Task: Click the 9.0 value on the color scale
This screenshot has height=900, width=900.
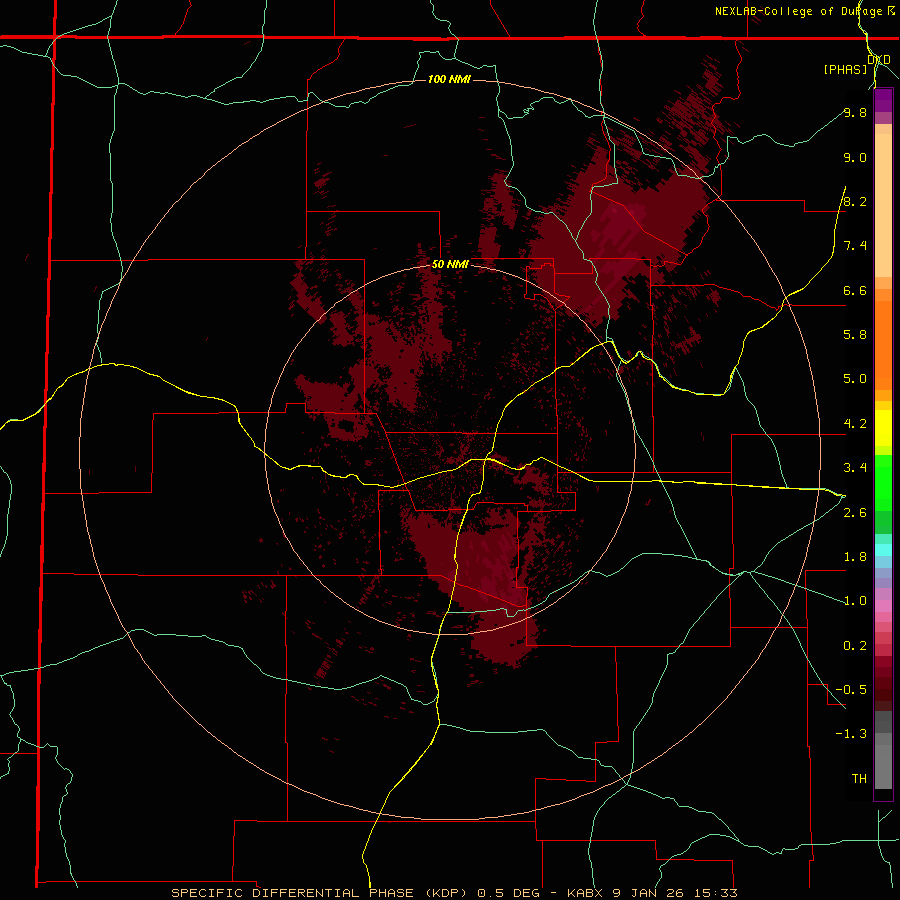Action: [x=855, y=157]
